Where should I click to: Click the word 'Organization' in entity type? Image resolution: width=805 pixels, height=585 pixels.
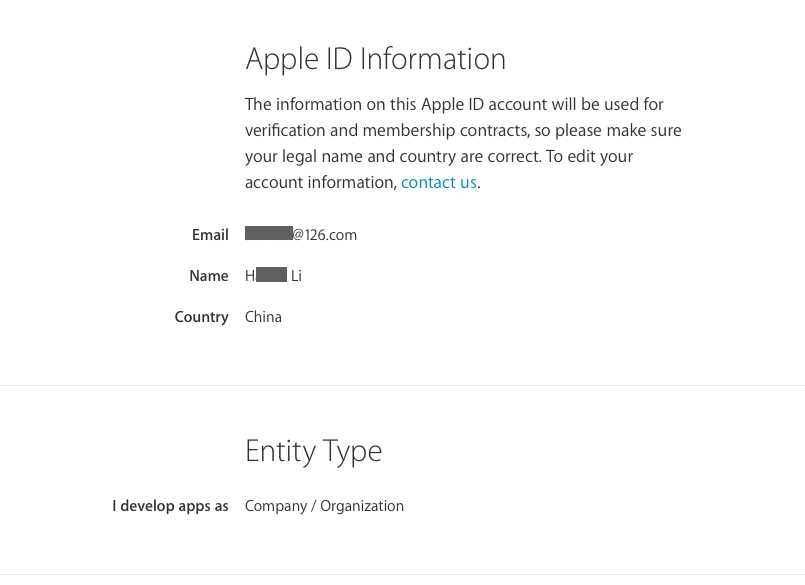[x=362, y=506]
